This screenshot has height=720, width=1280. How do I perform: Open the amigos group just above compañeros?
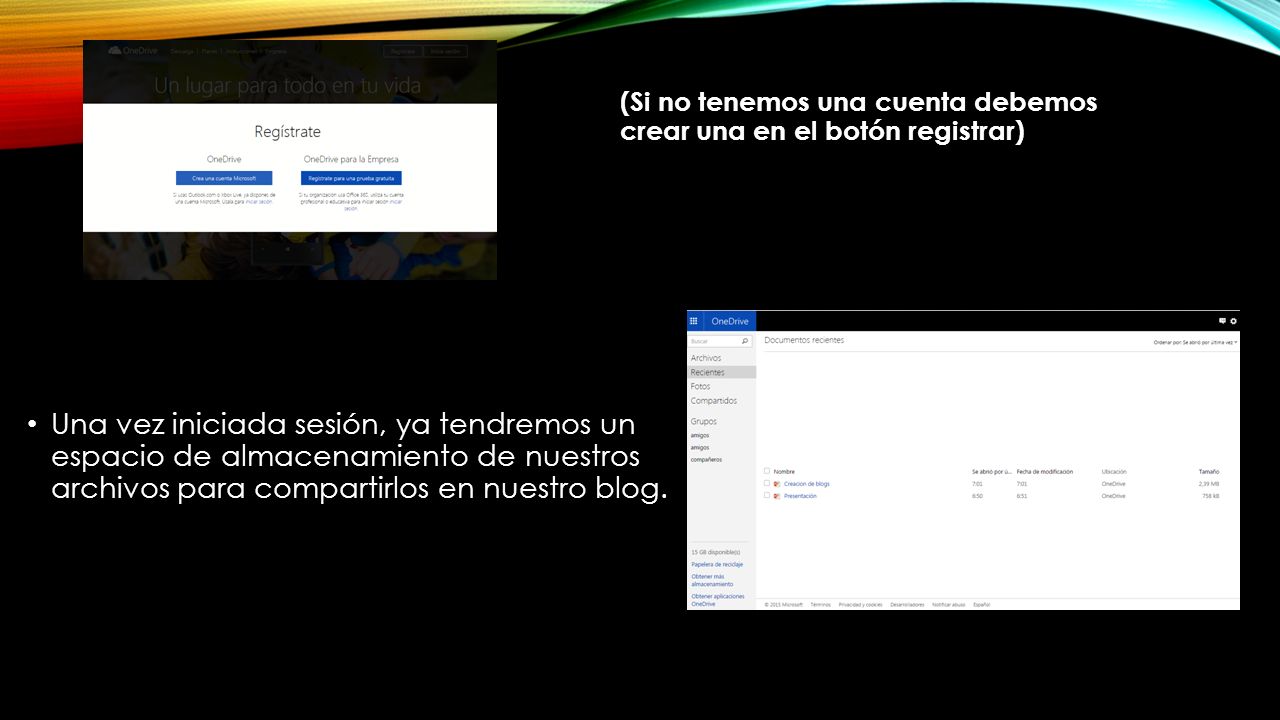[700, 447]
